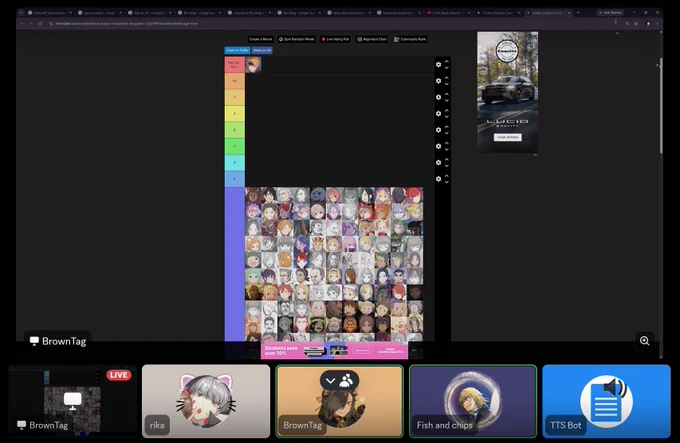Viewport: 680px width, 443px height.
Task: Bookmark the page with the star icon
Action: [636, 23]
